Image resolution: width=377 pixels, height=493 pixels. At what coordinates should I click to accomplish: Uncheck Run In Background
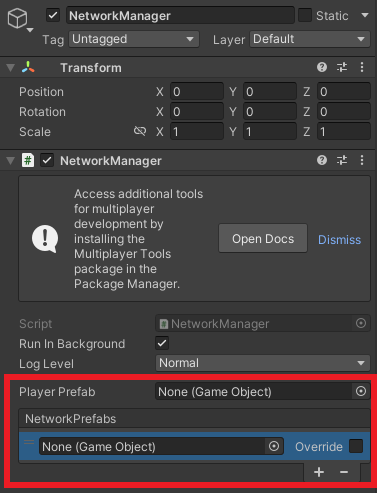[162, 343]
